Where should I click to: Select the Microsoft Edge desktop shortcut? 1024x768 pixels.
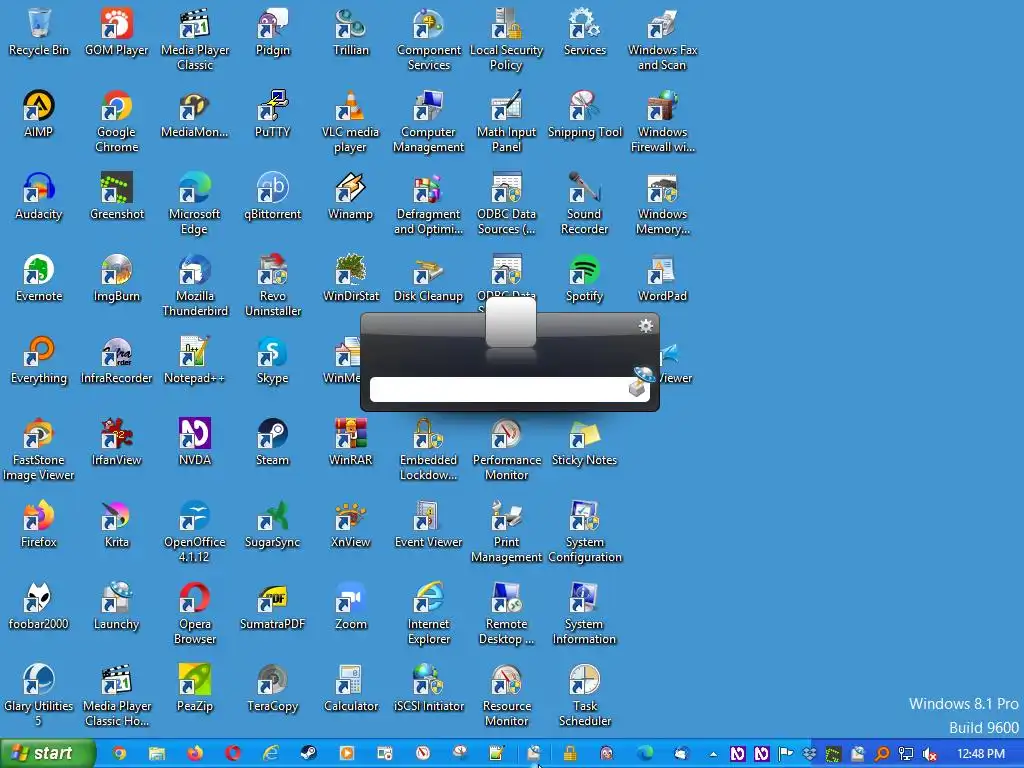click(194, 204)
